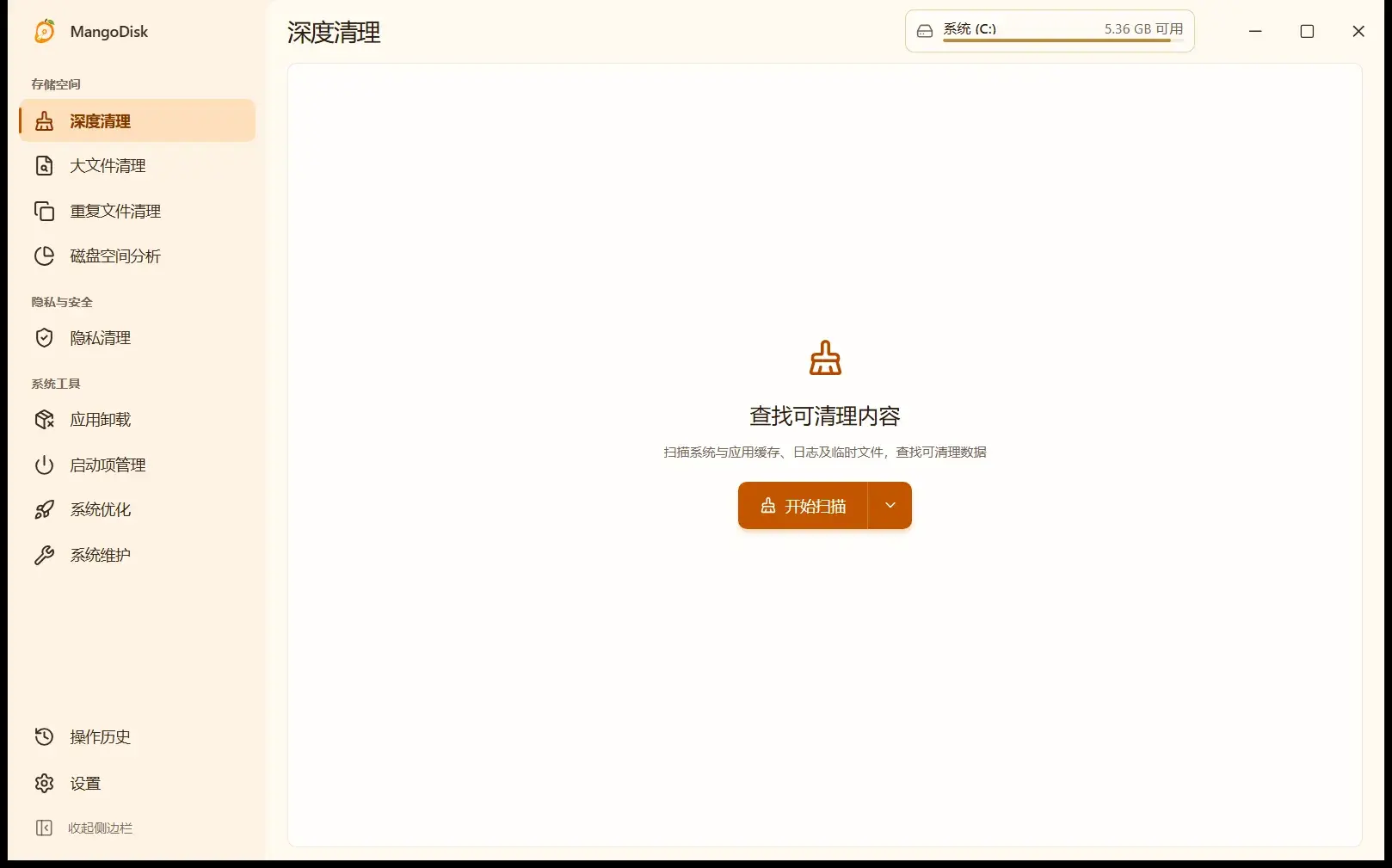
Task: Open 启动项管理 label
Action: tap(108, 465)
